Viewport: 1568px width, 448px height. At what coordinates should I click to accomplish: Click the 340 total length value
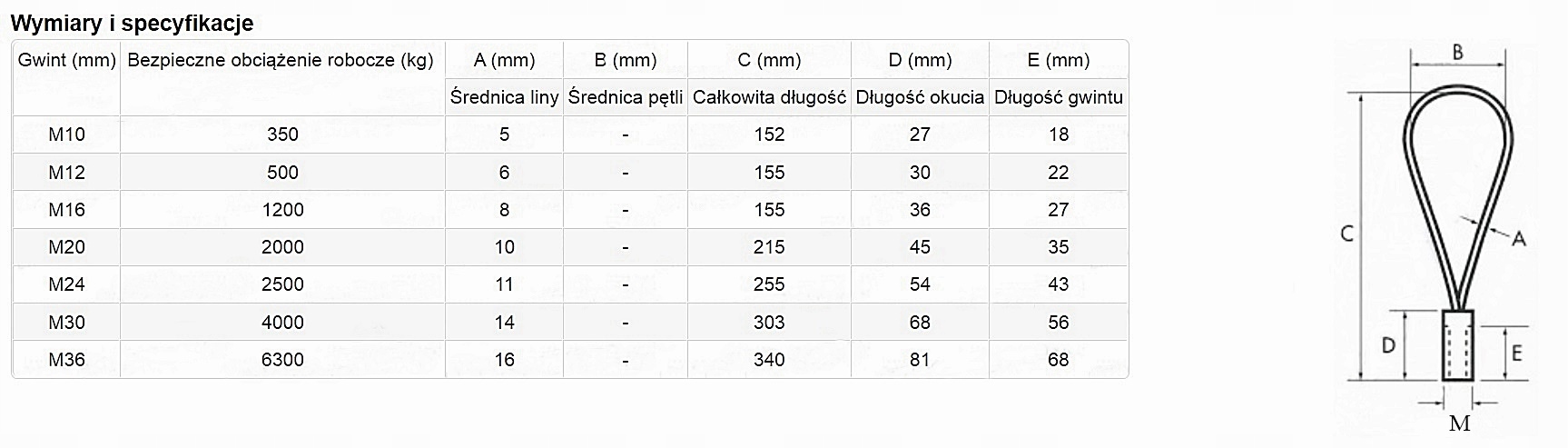[769, 360]
